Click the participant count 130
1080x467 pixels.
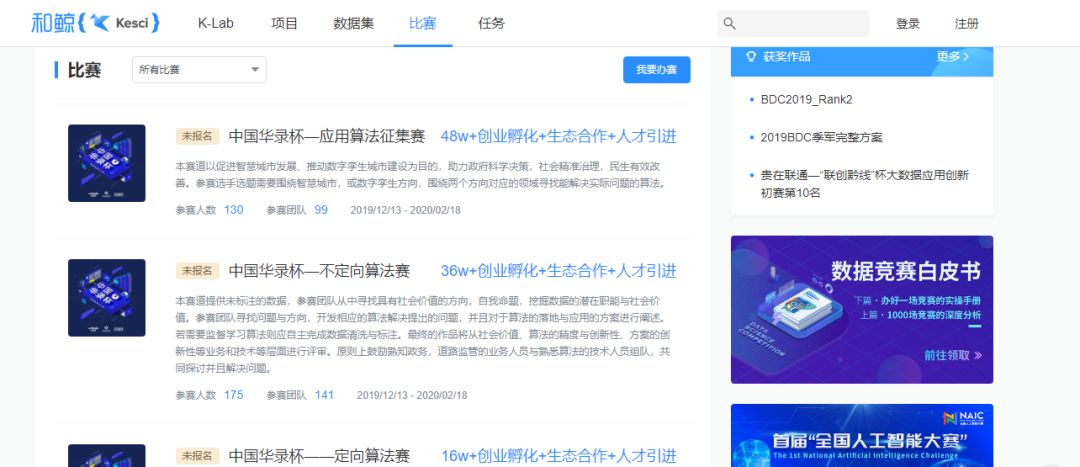tap(233, 209)
